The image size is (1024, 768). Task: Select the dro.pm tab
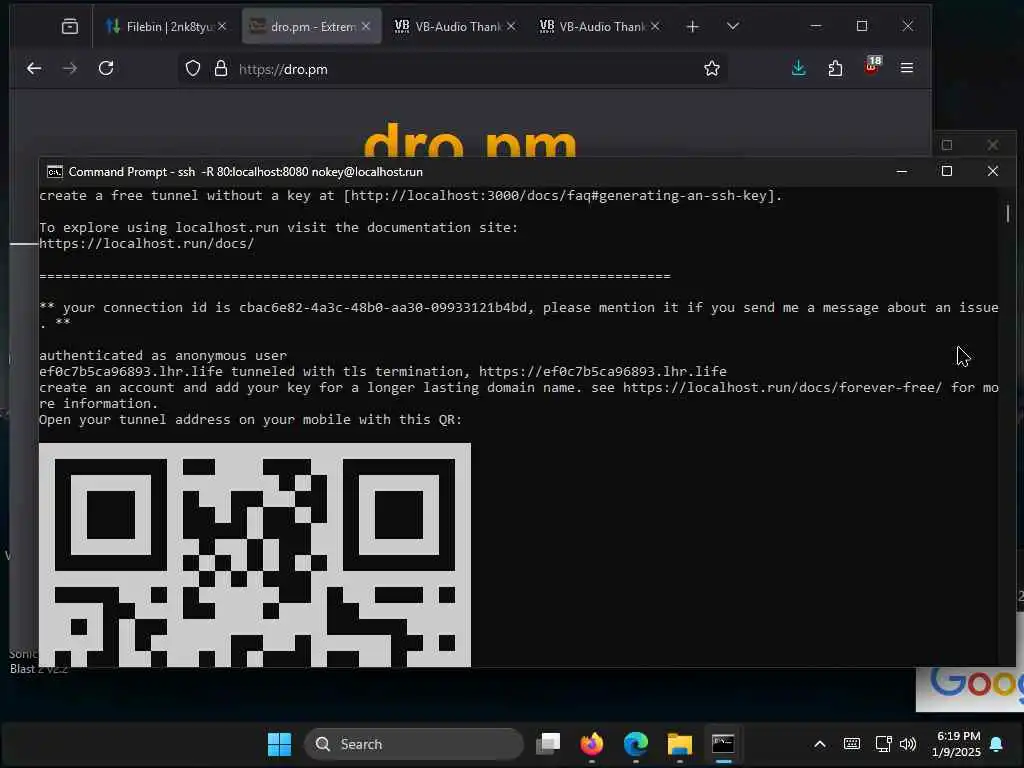point(312,27)
